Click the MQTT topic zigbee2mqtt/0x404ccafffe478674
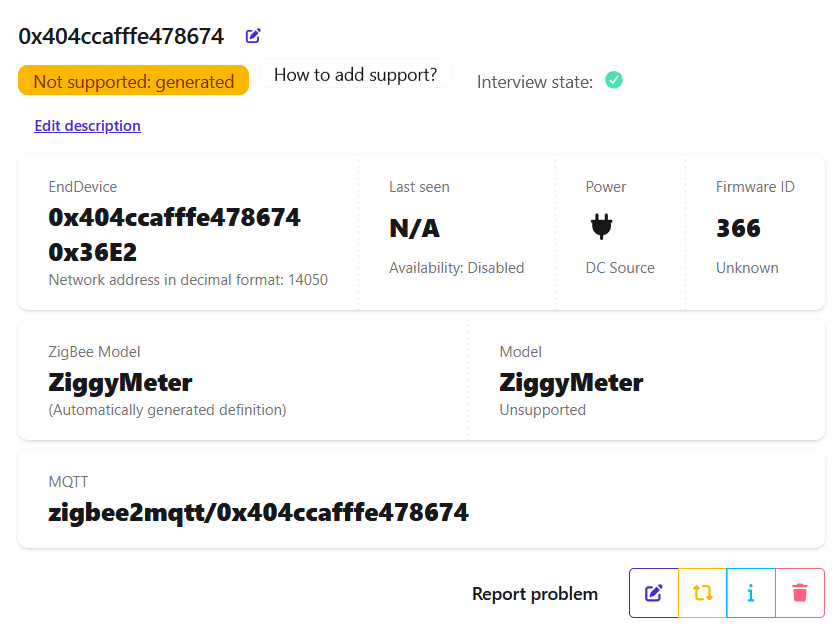The height and width of the screenshot is (628, 840). tap(258, 513)
